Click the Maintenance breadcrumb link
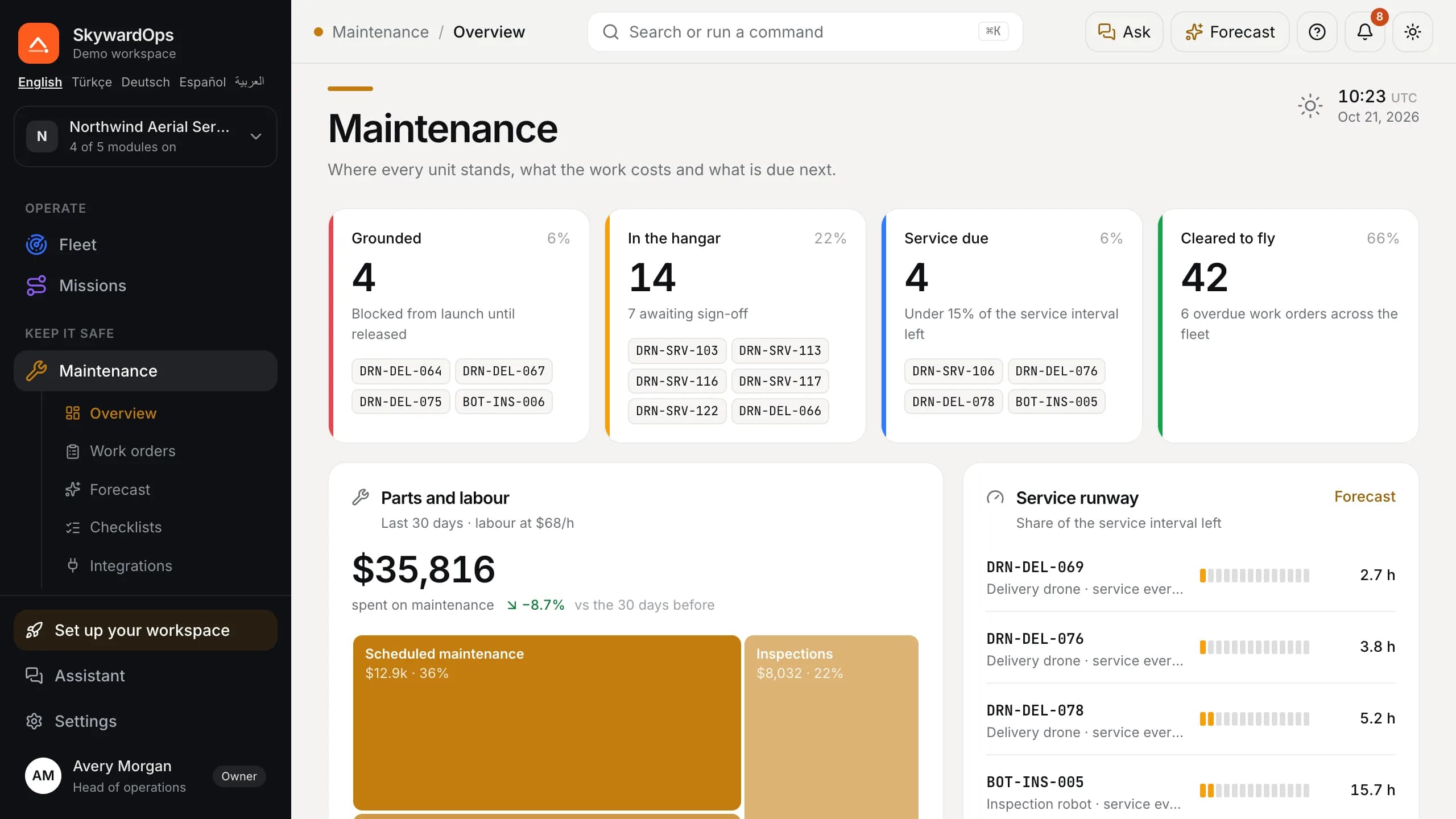Screen dimensions: 1456x819 coord(380,32)
